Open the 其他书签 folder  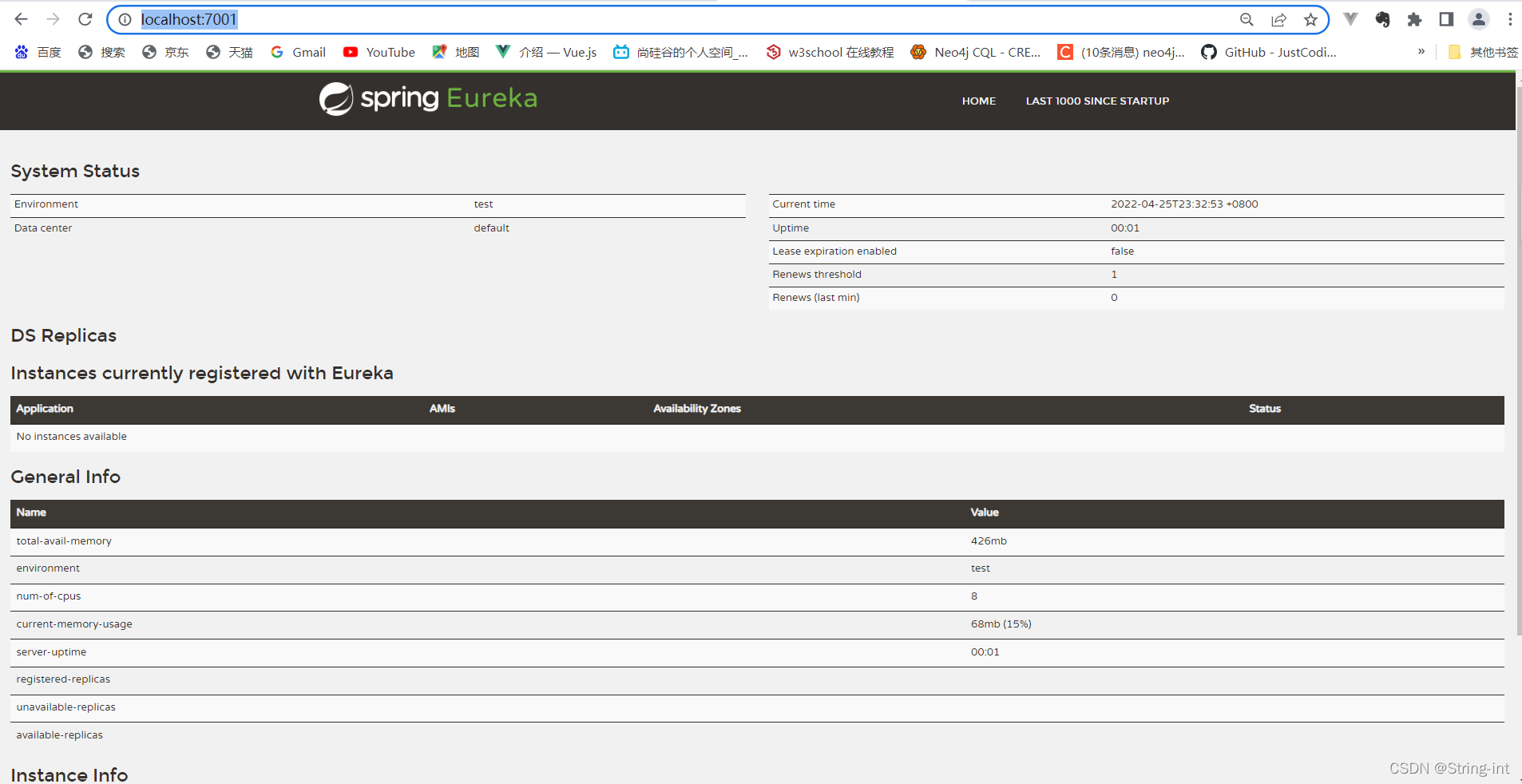(x=1483, y=52)
